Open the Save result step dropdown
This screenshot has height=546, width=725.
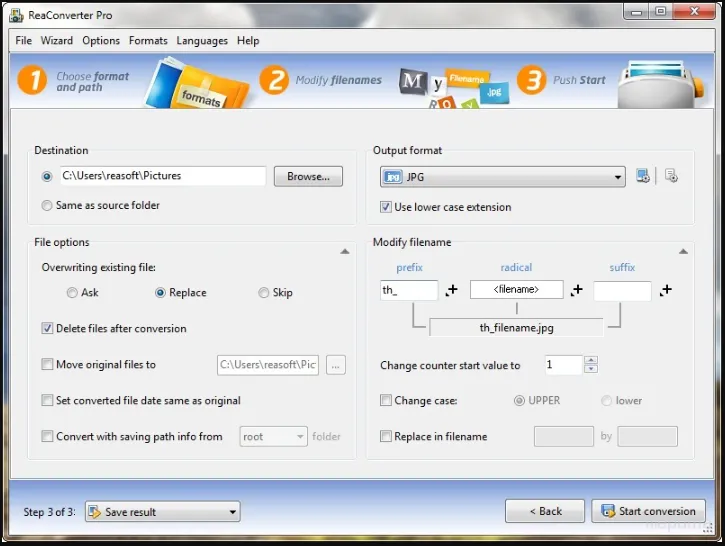(x=163, y=512)
